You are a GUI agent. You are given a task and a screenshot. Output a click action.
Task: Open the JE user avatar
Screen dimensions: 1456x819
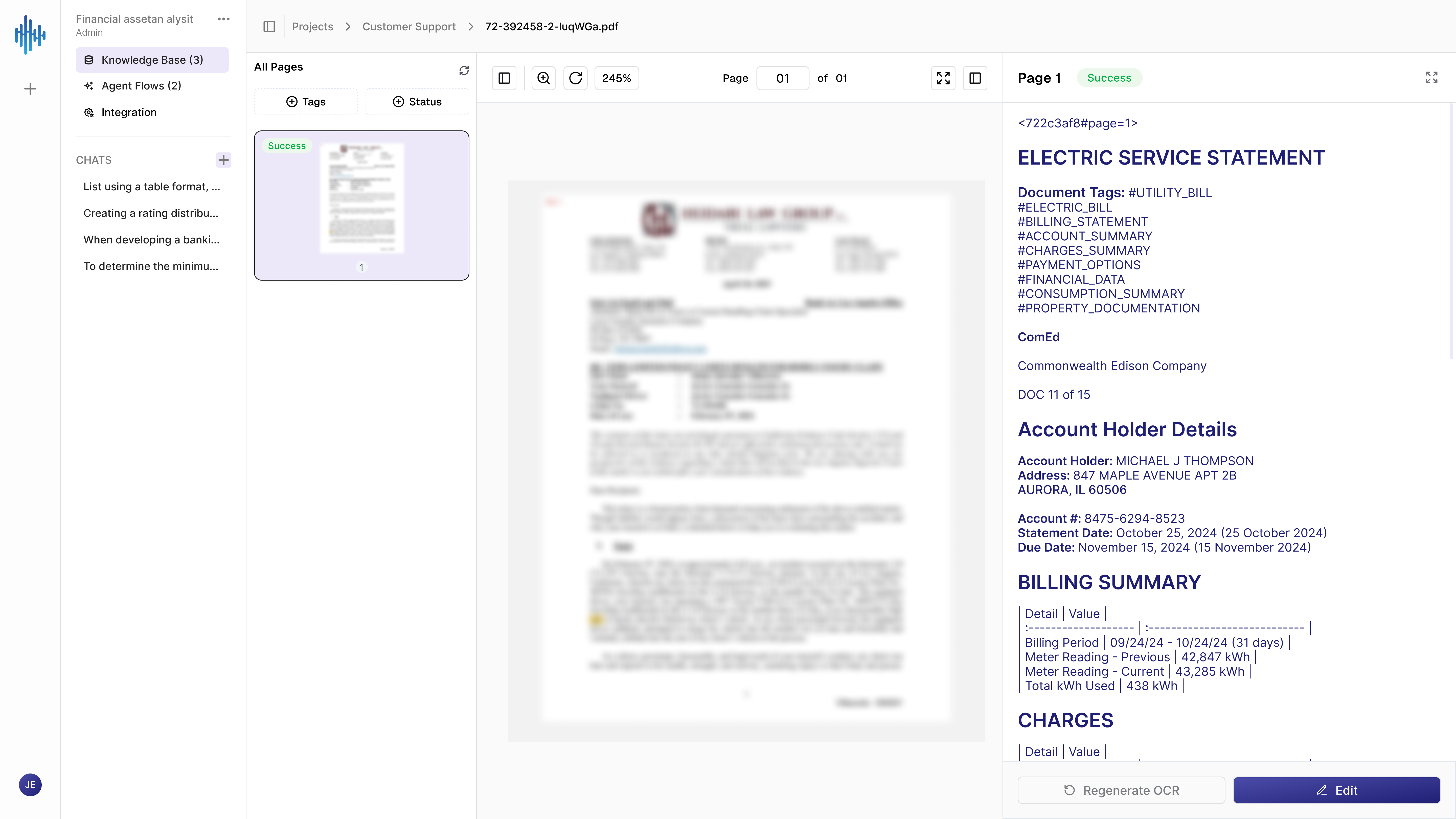pos(30,785)
